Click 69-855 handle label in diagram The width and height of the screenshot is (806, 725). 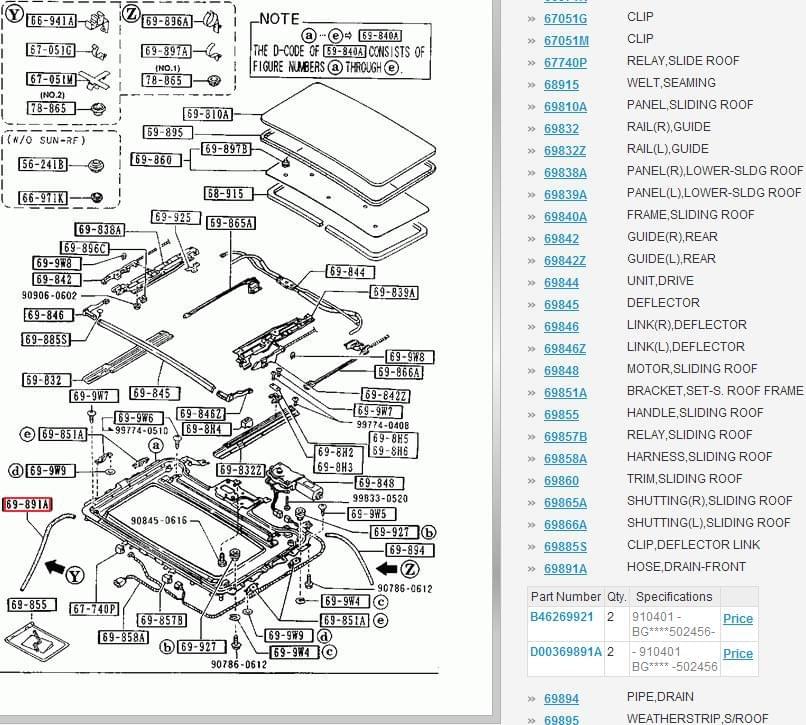coord(32,605)
